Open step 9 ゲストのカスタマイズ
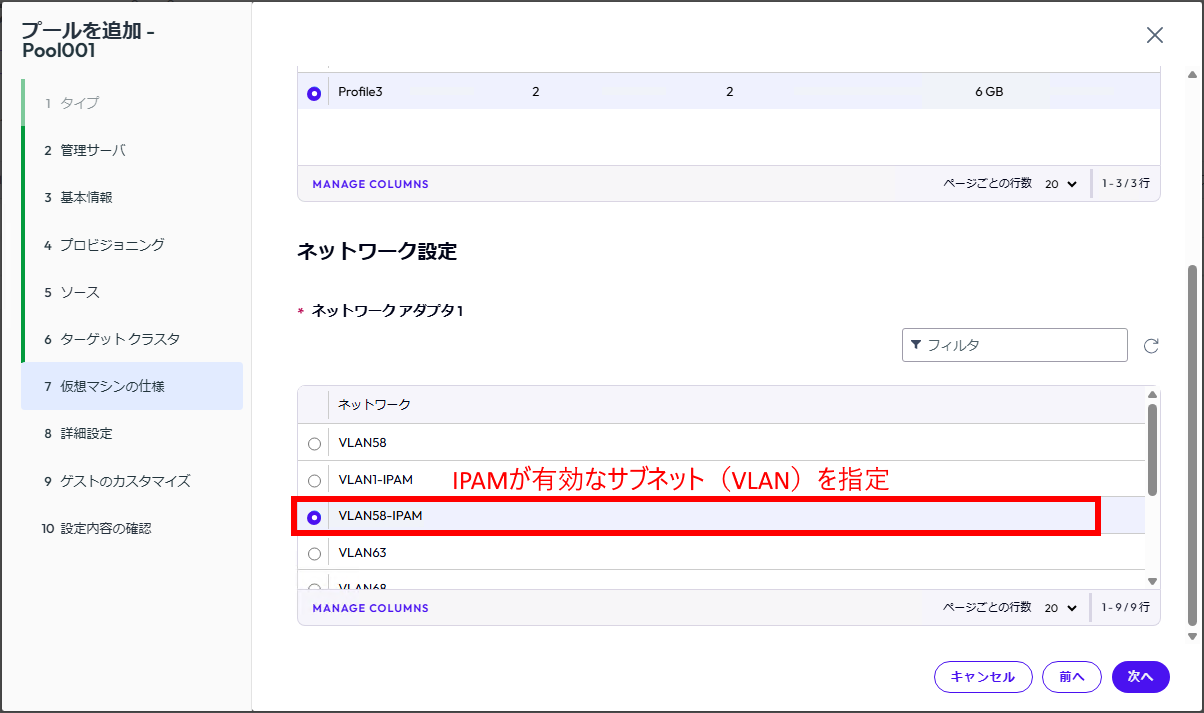The height and width of the screenshot is (713, 1204). (124, 481)
